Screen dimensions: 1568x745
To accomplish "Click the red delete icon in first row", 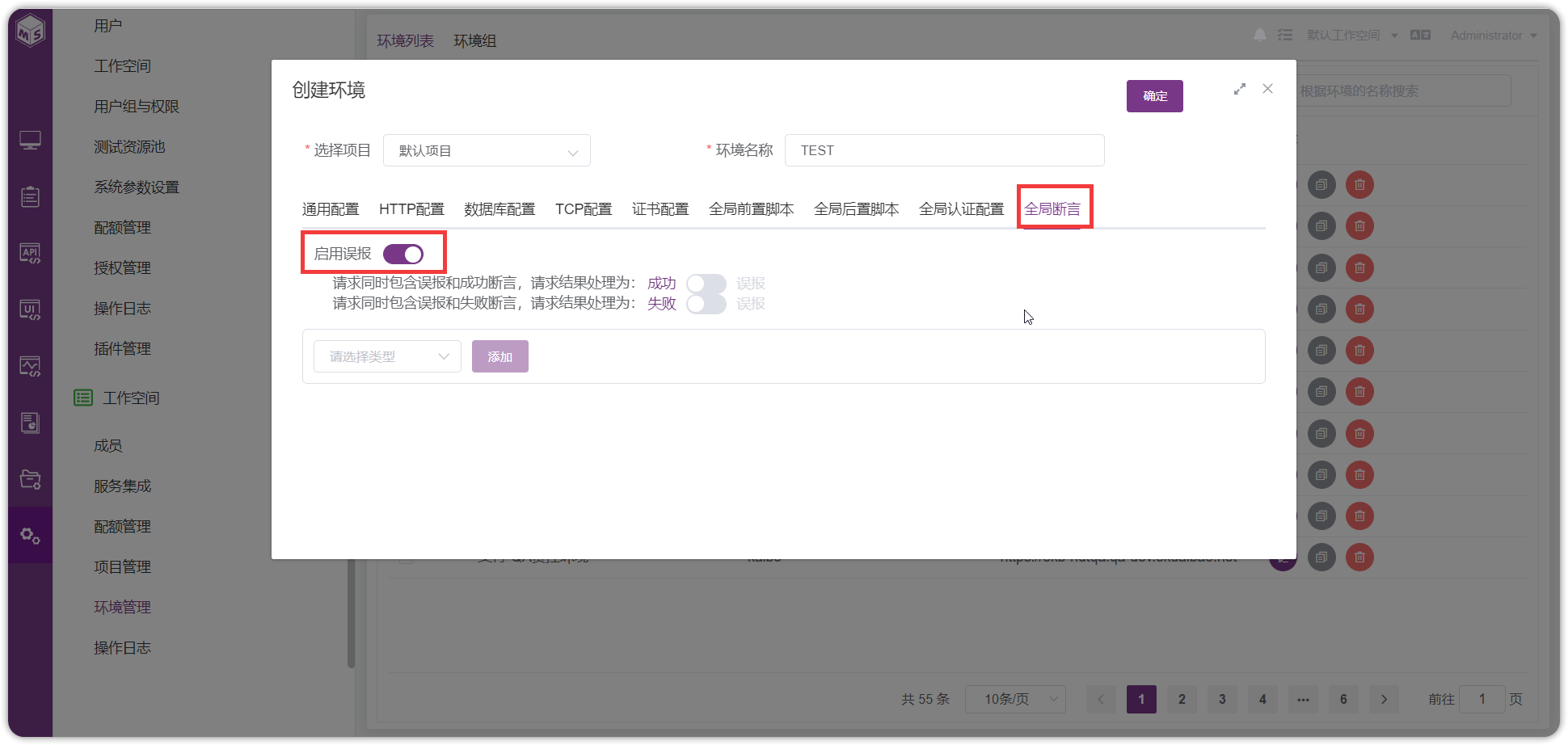I will click(x=1359, y=185).
